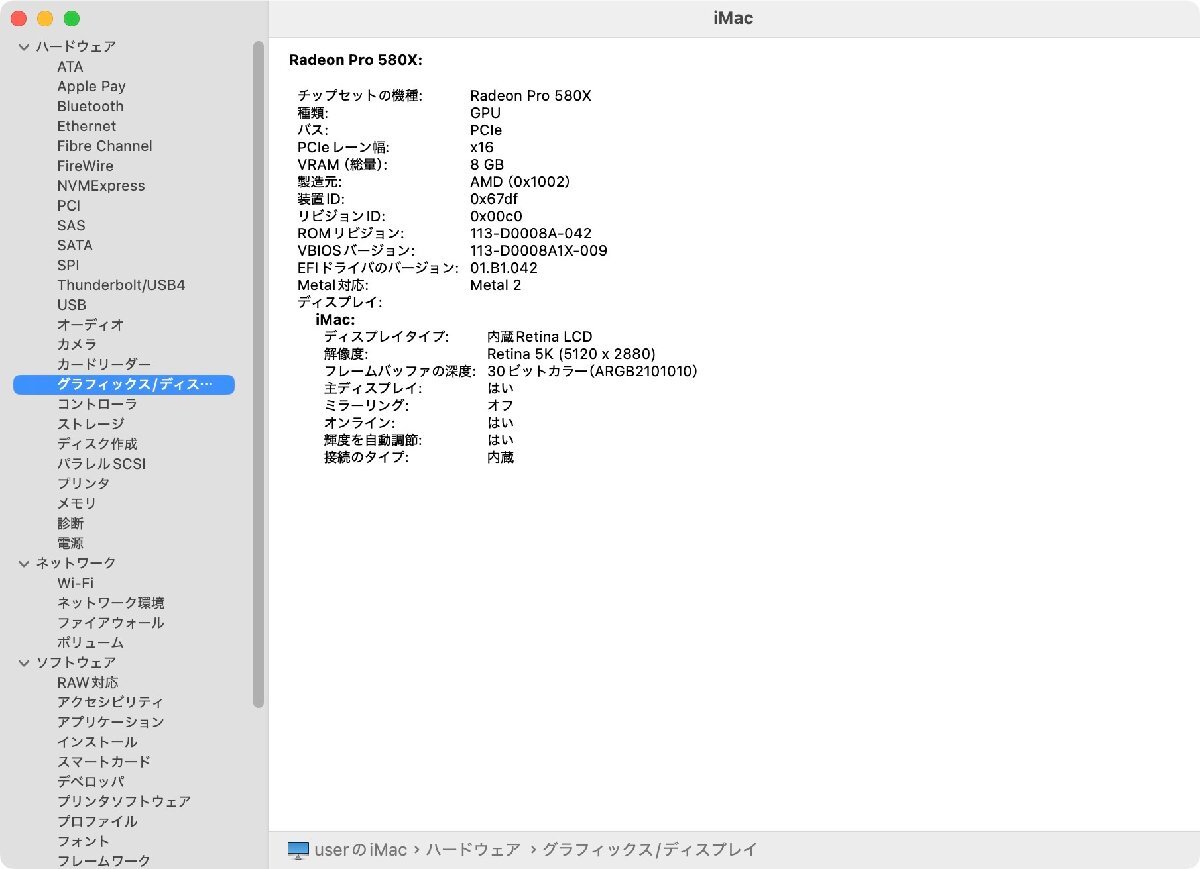Click 'グラフィックス/ディスプレイ' in the path bar
The width and height of the screenshot is (1200, 869).
point(649,850)
